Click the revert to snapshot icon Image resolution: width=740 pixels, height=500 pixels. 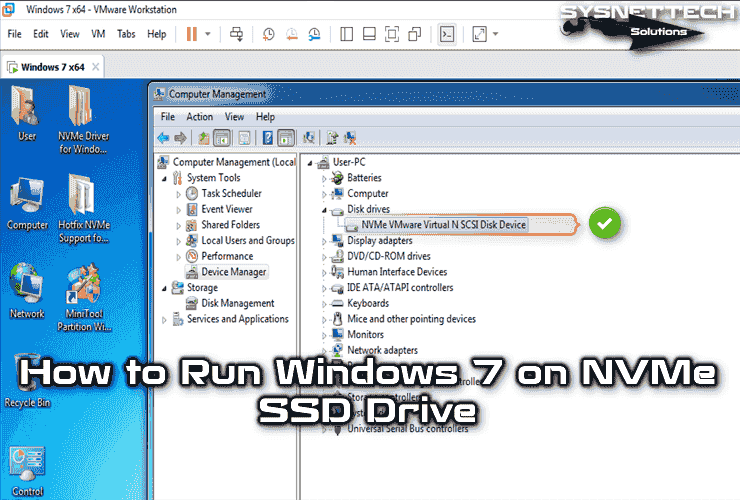292,34
